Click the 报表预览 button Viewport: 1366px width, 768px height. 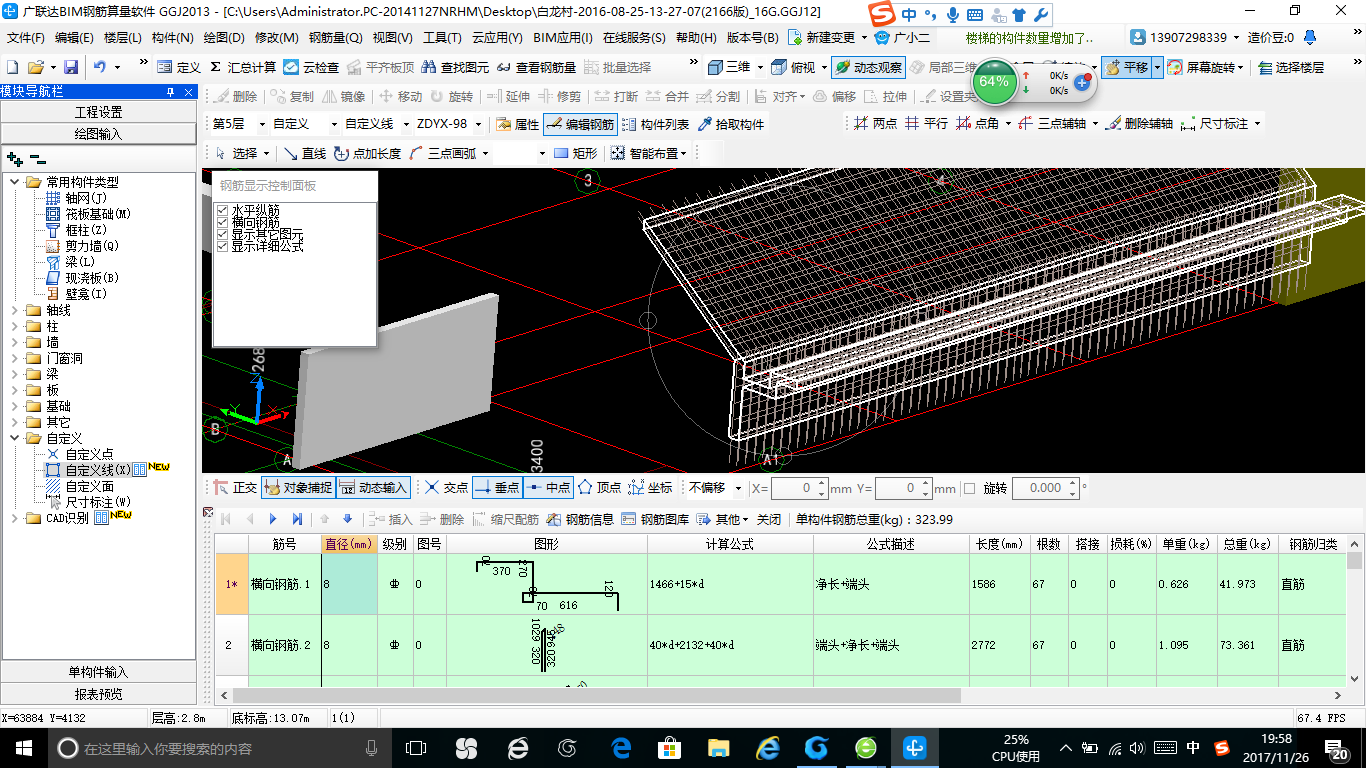(x=98, y=694)
